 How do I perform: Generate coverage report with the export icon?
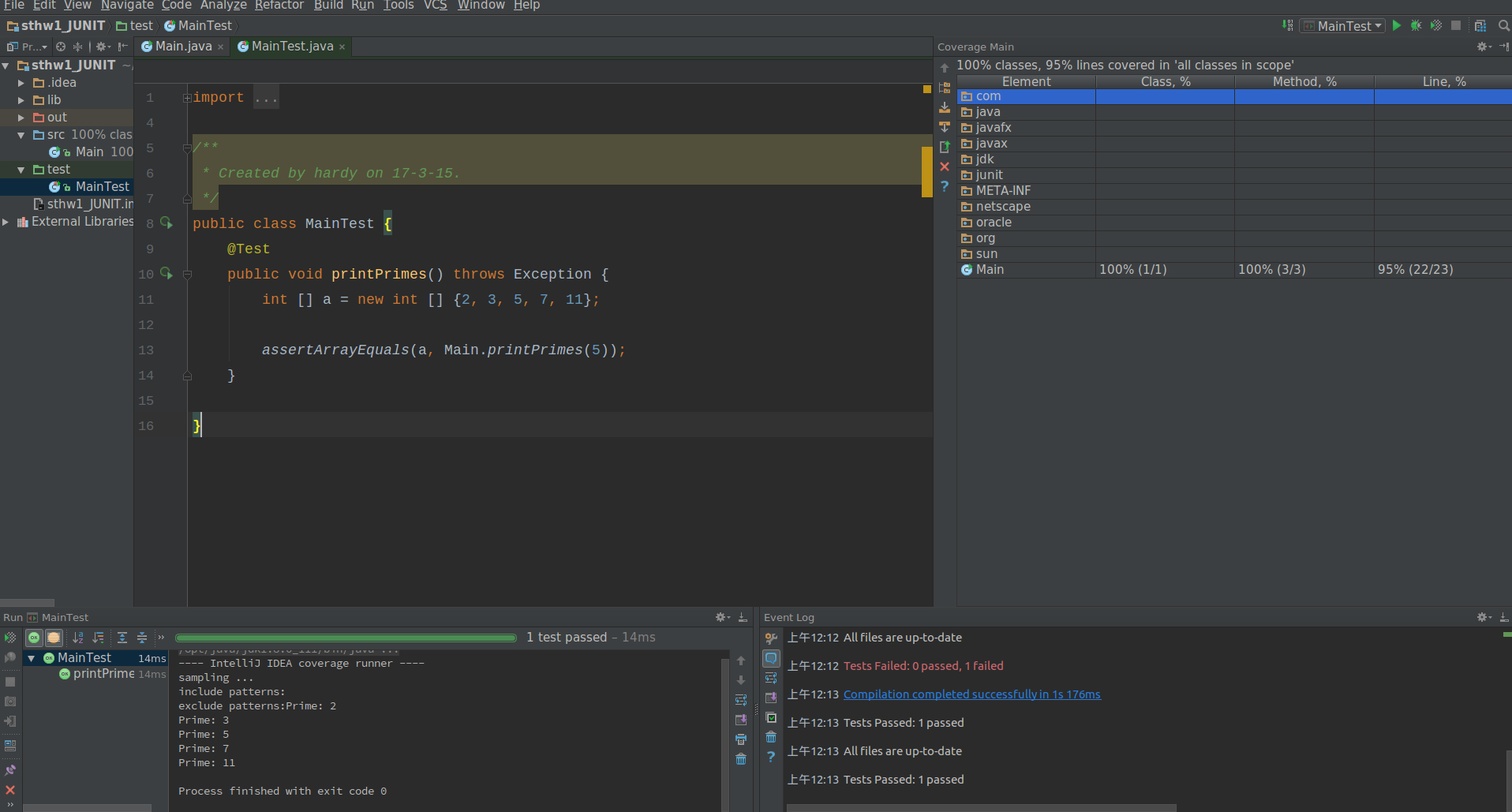tap(945, 147)
